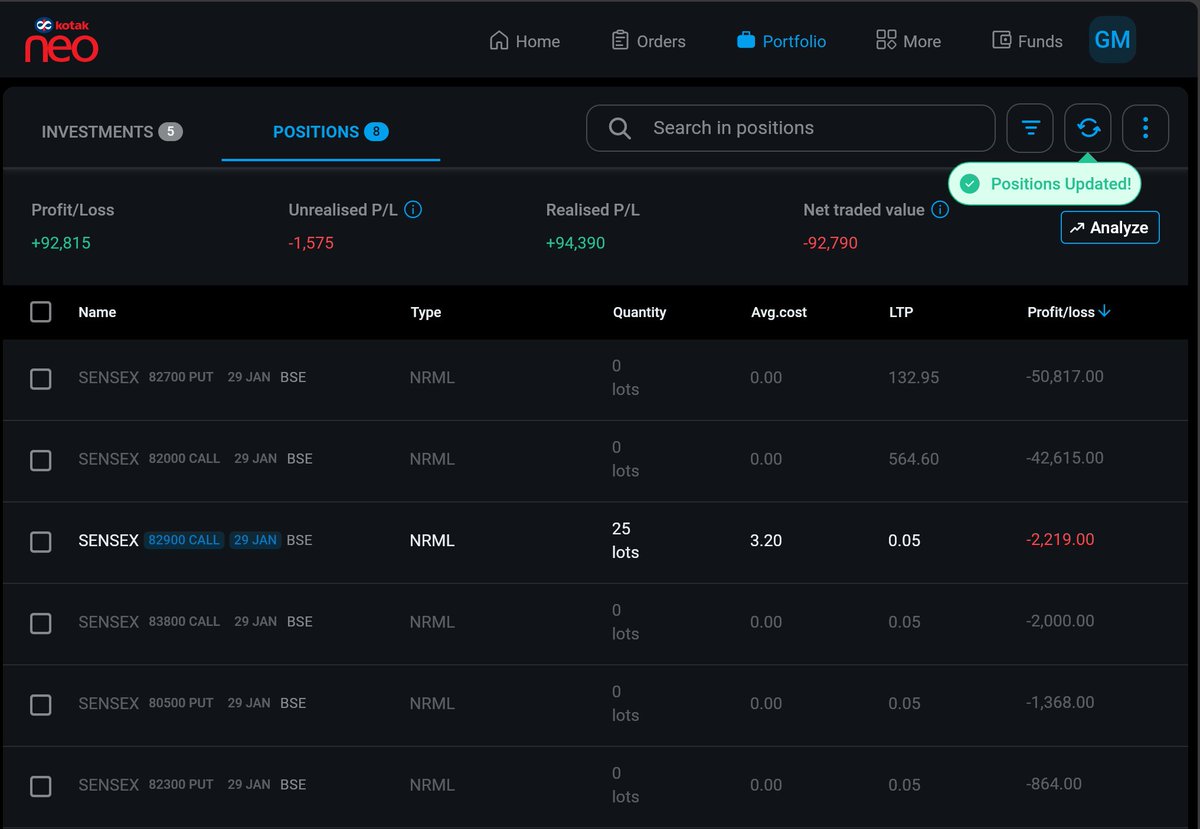Open the Funds page
Viewport: 1200px width, 829px height.
point(1027,41)
